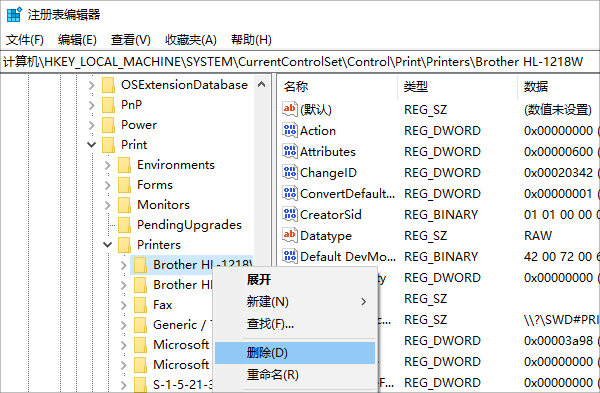Image resolution: width=600 pixels, height=393 pixels.
Task: Select the Action DWORD value icon
Action: 290,130
